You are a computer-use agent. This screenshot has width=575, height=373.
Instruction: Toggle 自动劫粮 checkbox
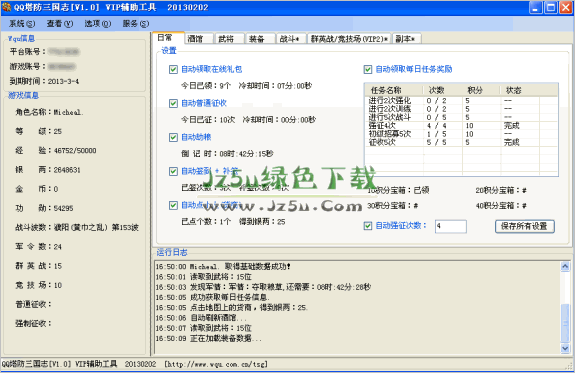173,137
